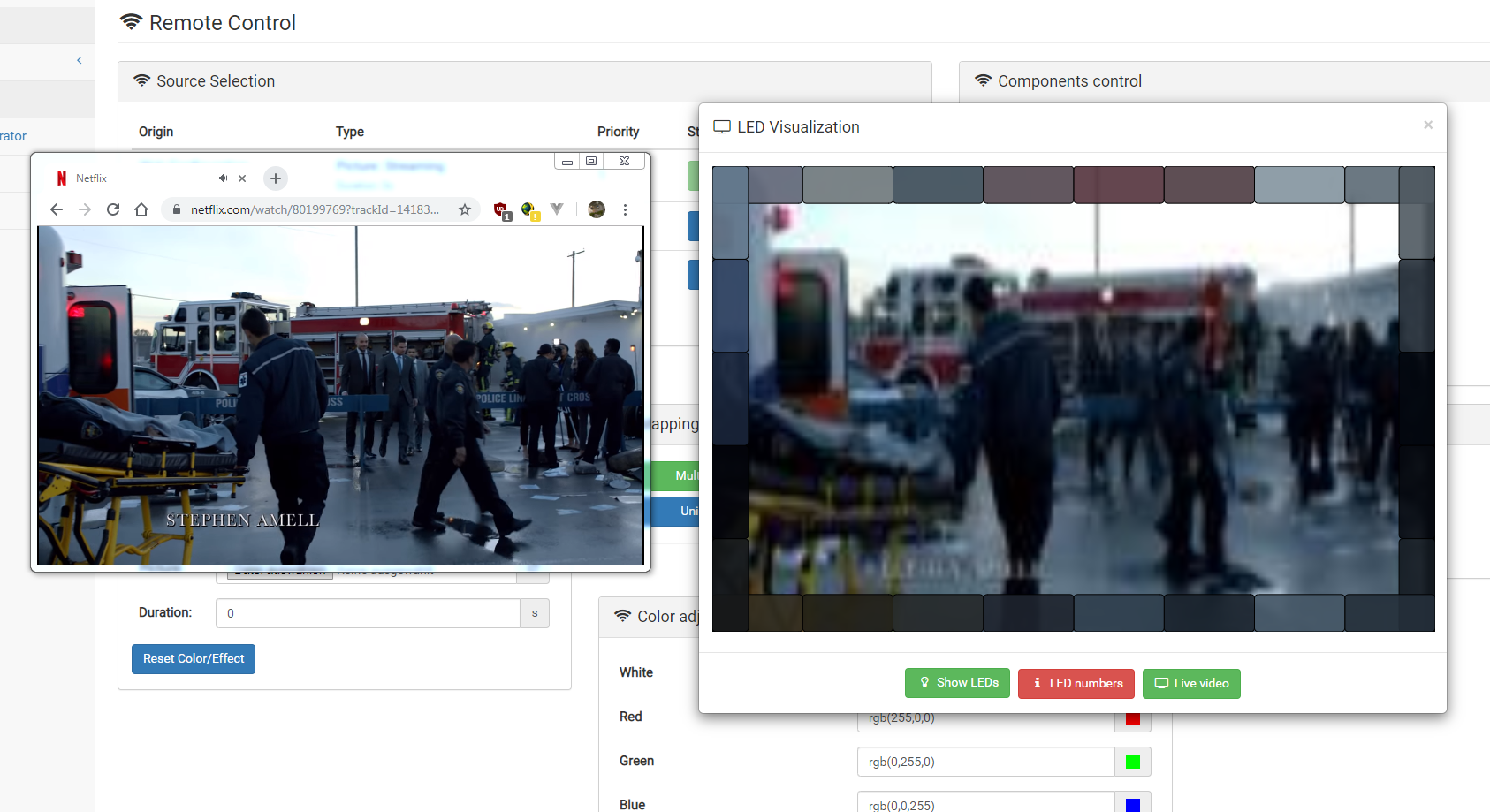Enable Live video in LED Visualization
1490x812 pixels.
click(1191, 684)
